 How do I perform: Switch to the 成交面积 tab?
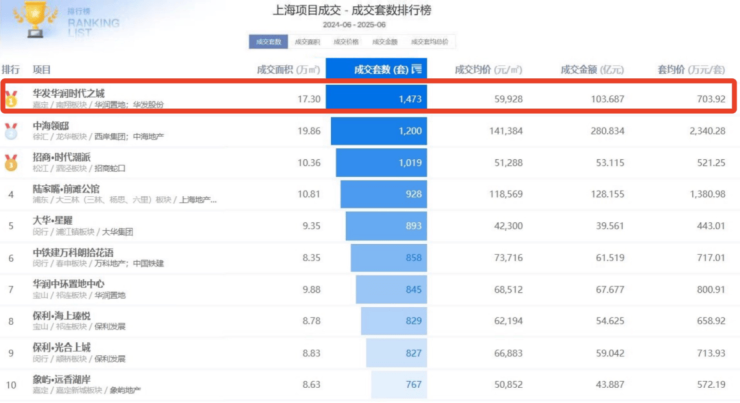coord(307,42)
